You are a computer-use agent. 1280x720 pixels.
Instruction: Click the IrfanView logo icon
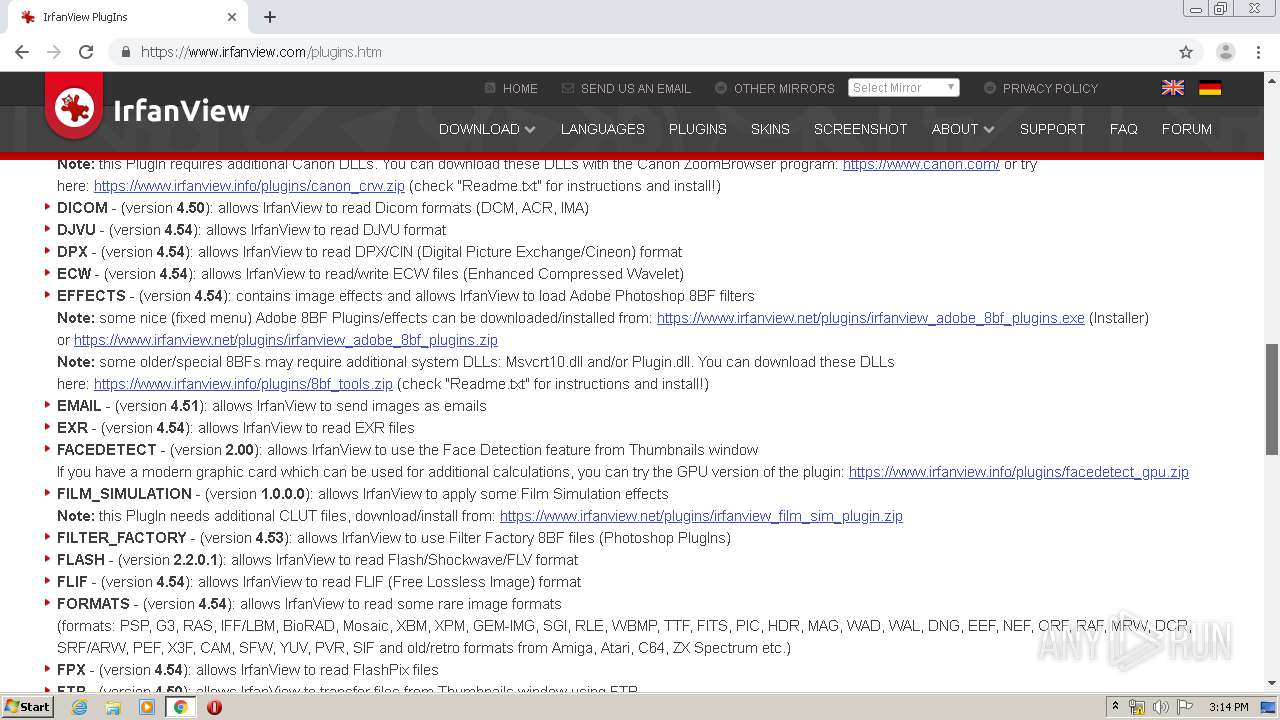[x=74, y=107]
